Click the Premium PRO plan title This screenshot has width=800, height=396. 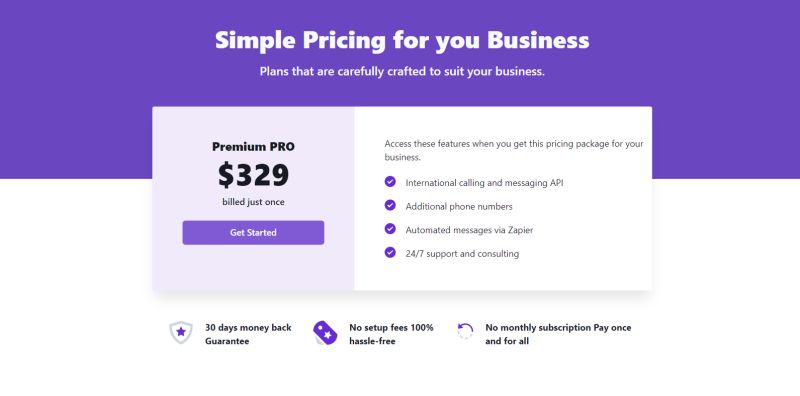coord(254,146)
